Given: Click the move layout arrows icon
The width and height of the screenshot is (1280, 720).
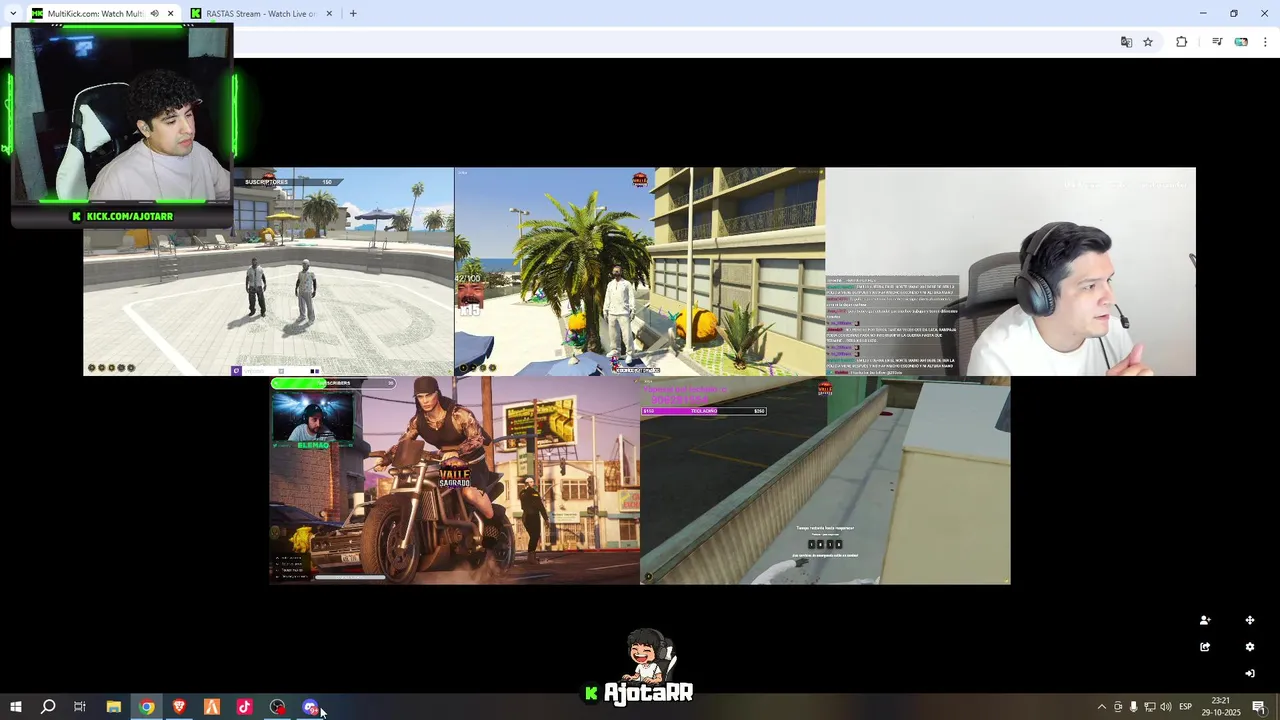Looking at the screenshot, I should pos(1249,620).
